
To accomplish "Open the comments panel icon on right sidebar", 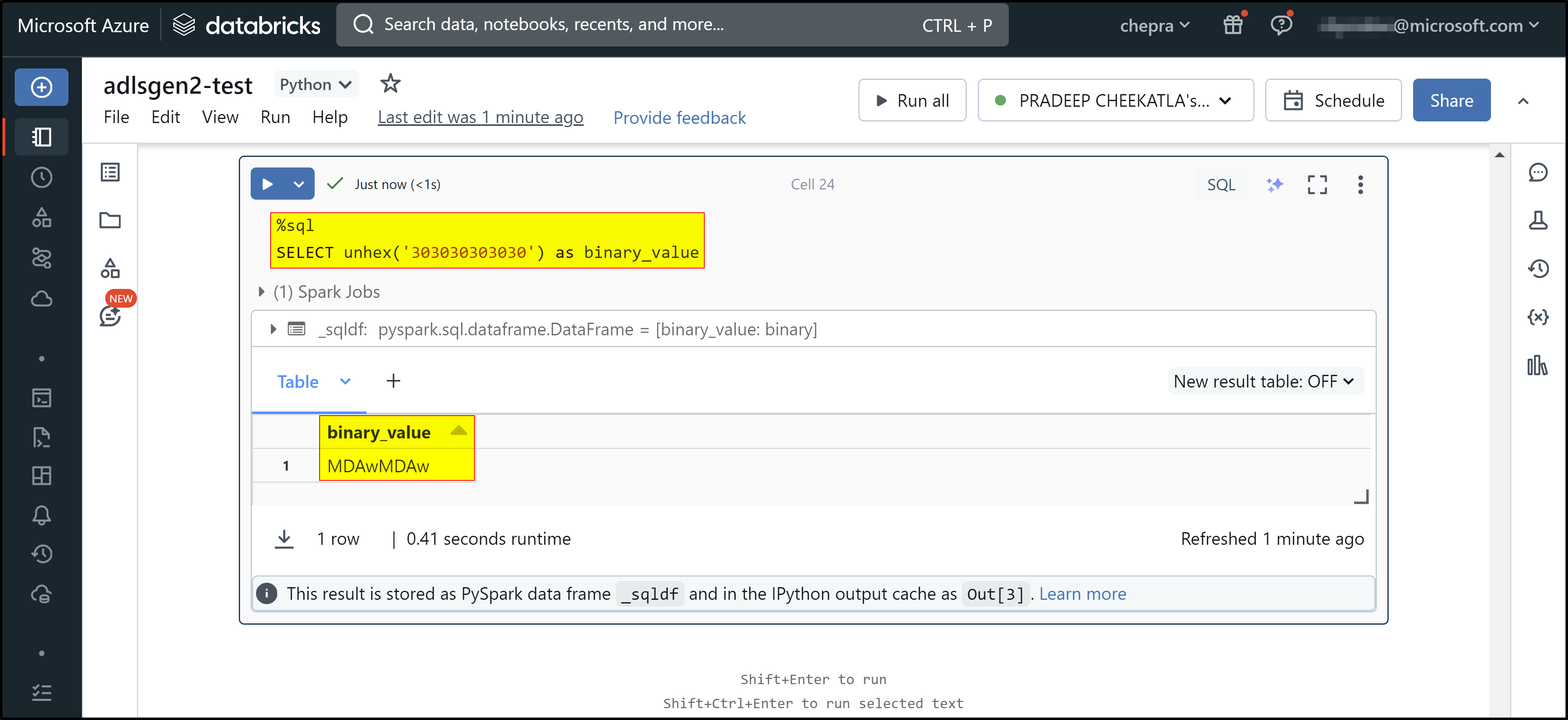I will point(1537,172).
